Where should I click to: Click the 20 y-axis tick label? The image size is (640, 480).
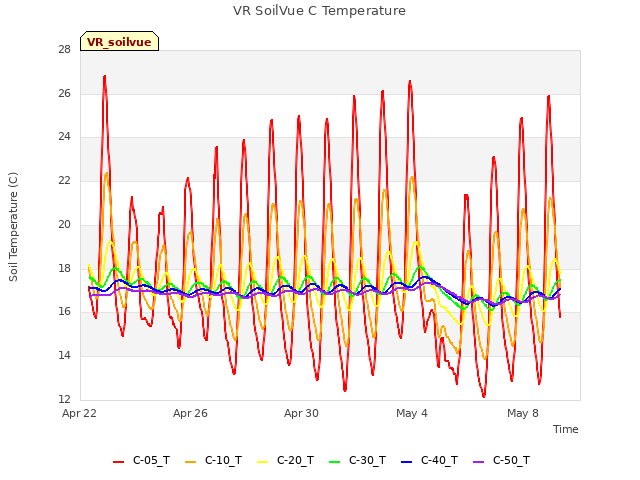click(x=64, y=224)
